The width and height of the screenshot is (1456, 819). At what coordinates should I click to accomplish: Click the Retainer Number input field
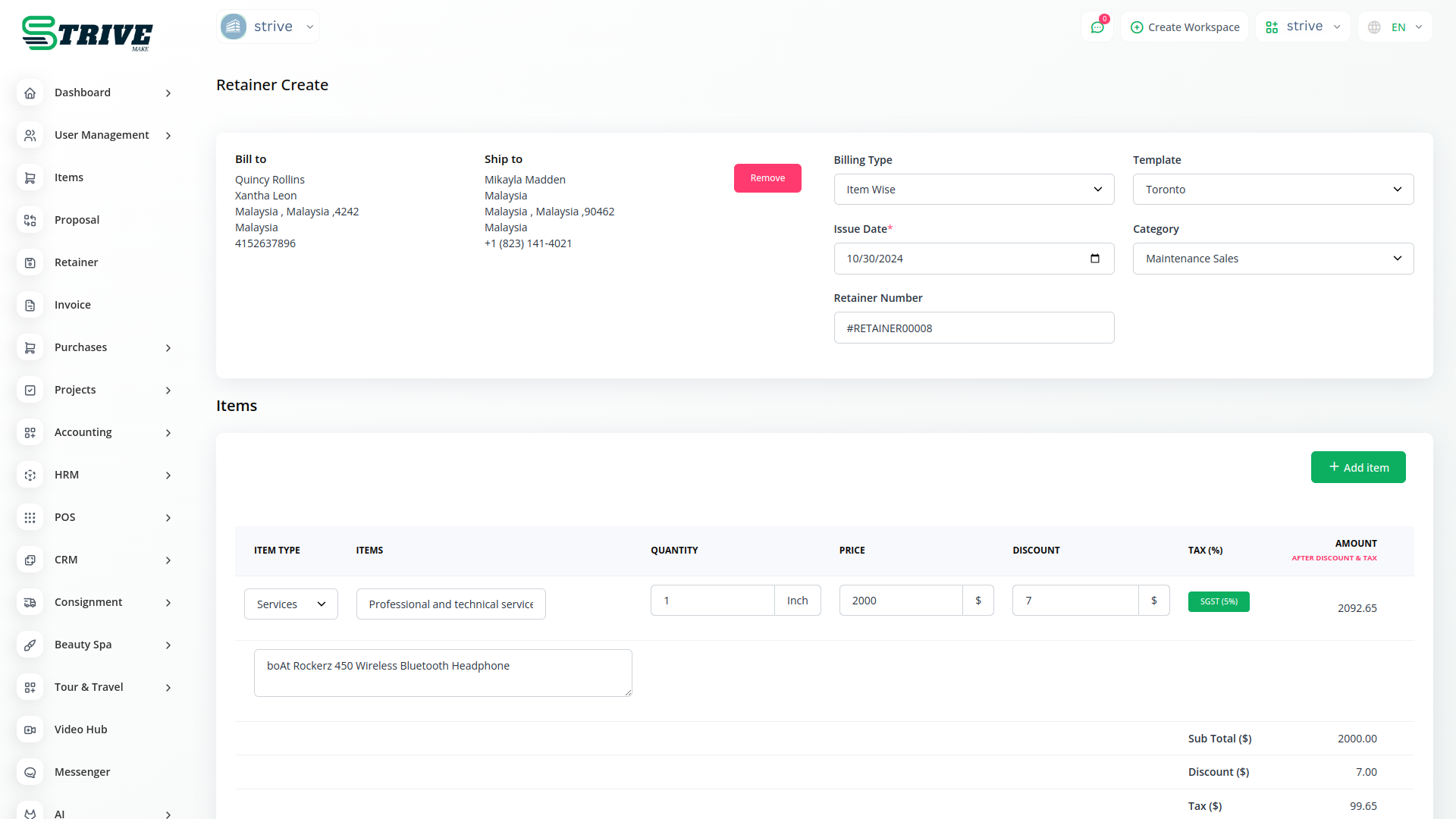(x=974, y=328)
